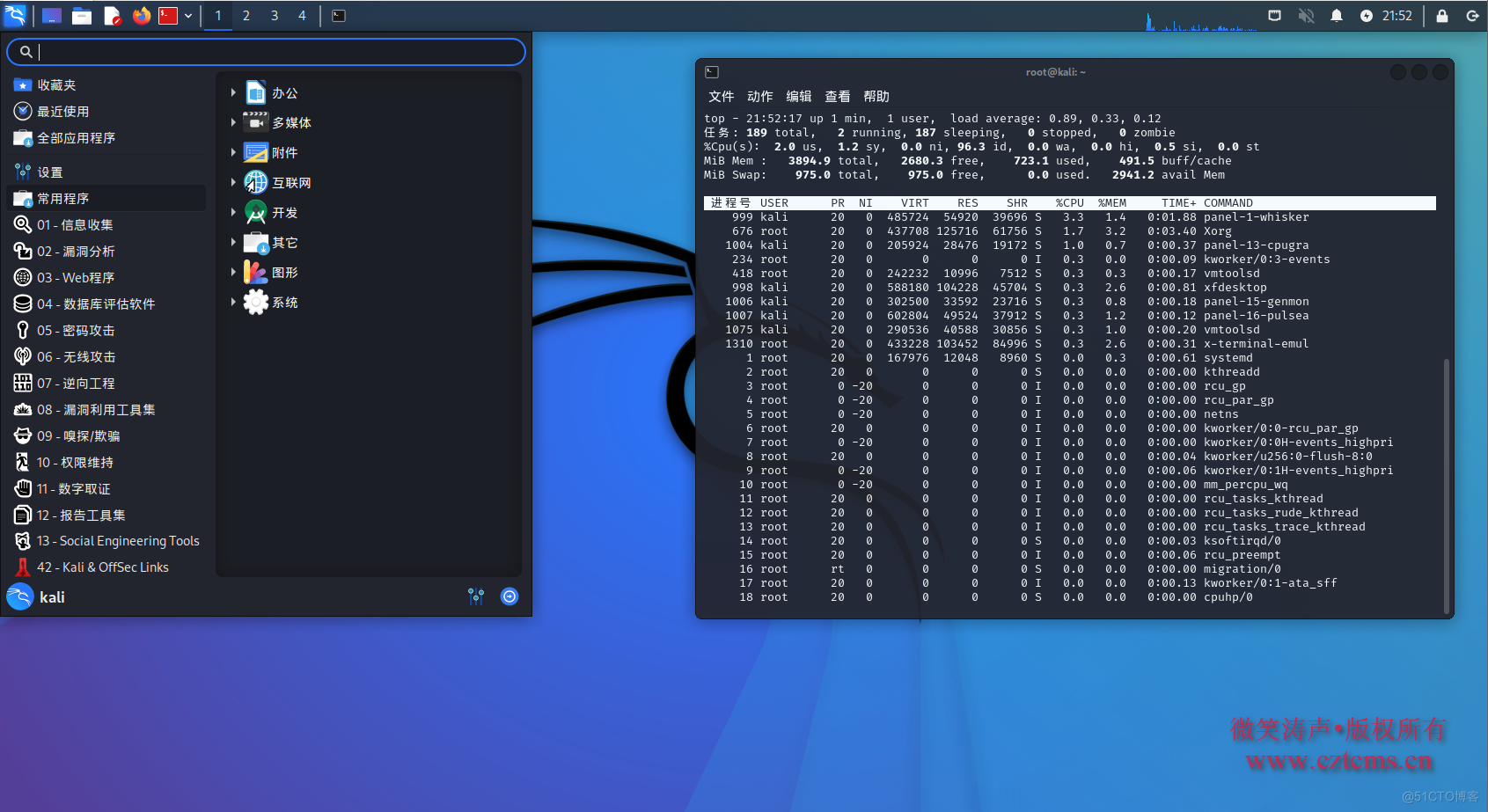Screen dimensions: 1488x812
Task: Open the text editor panel icon
Action: click(112, 16)
